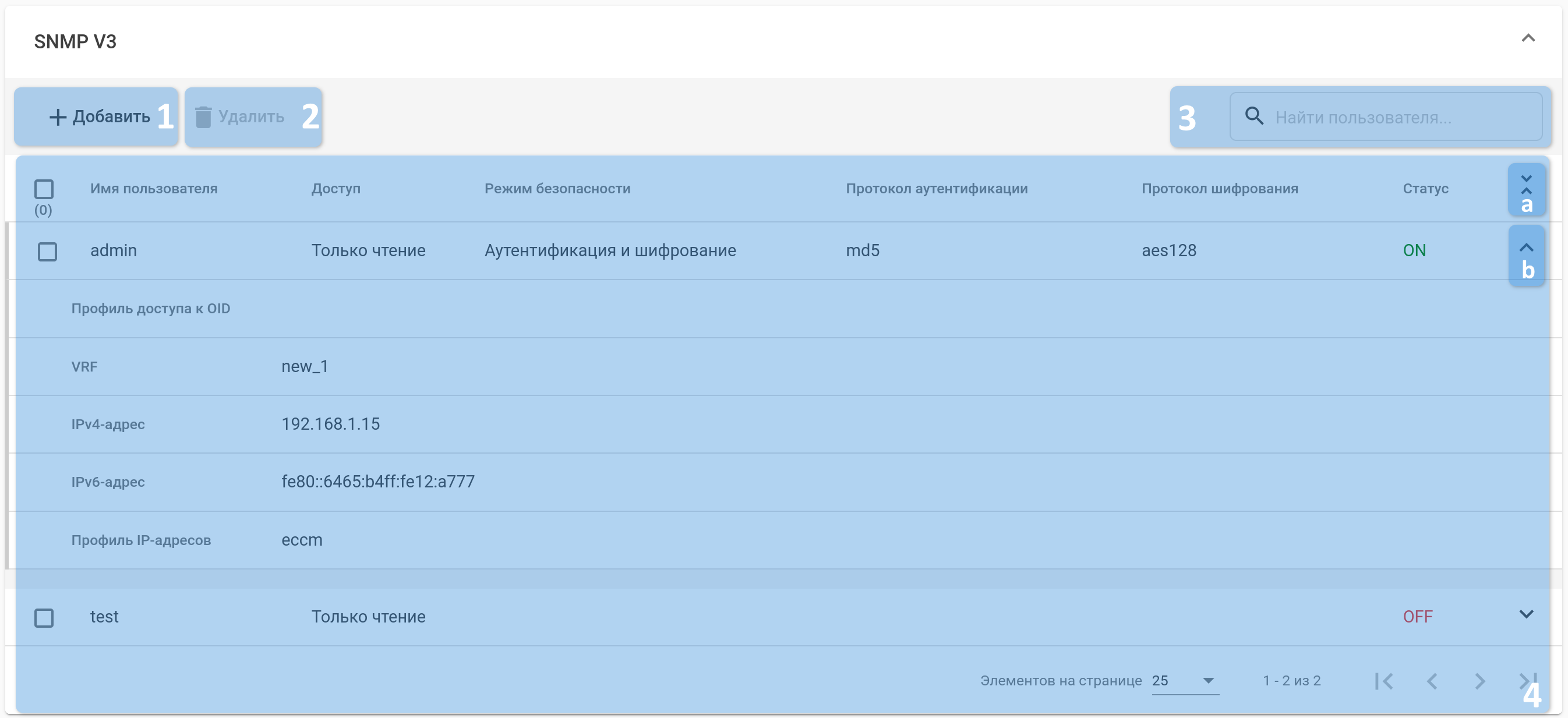Viewport: 1568px width, 718px height.
Task: Select the test user checkbox
Action: point(44,618)
